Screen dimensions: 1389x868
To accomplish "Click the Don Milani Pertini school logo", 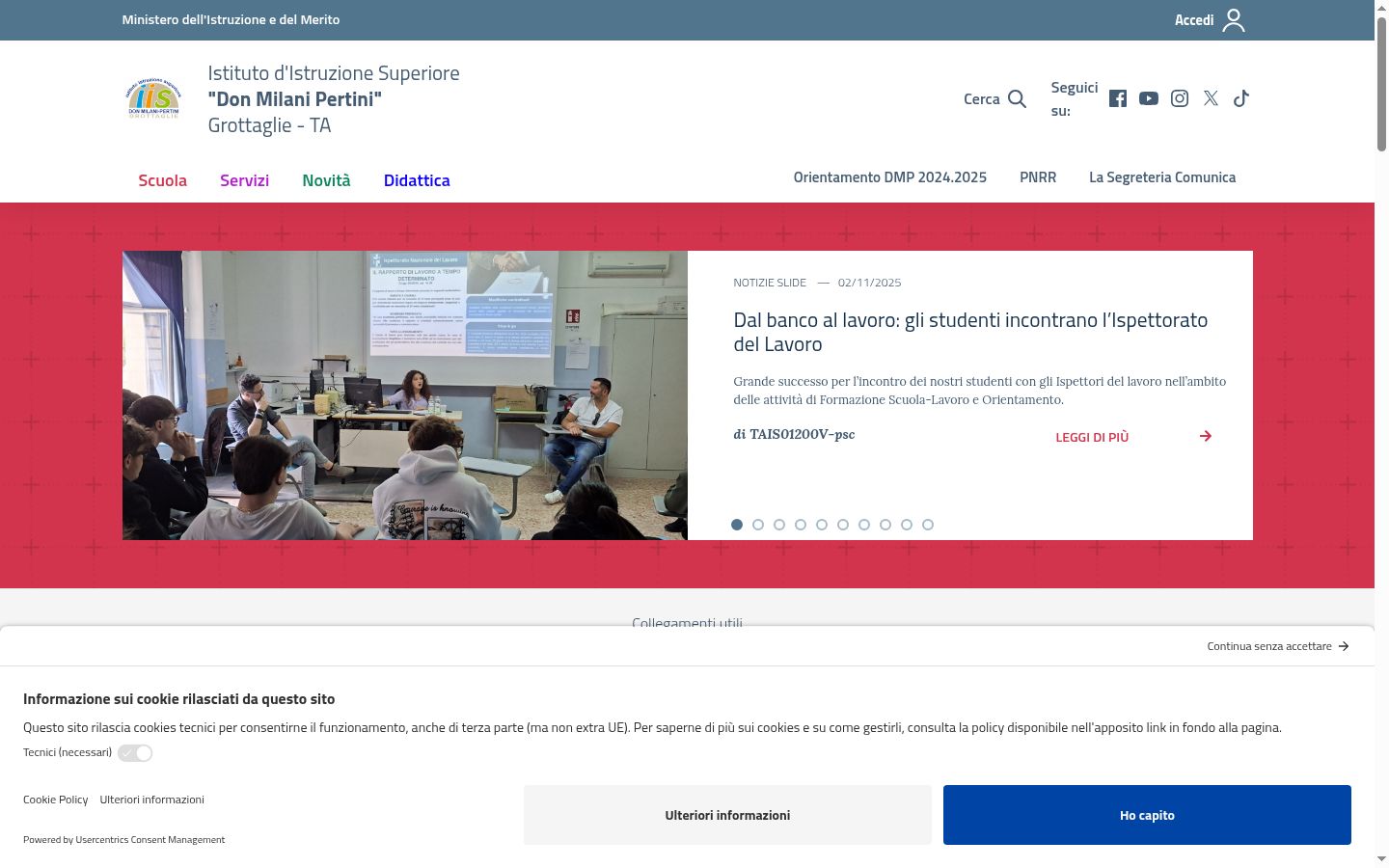I will 153,98.
